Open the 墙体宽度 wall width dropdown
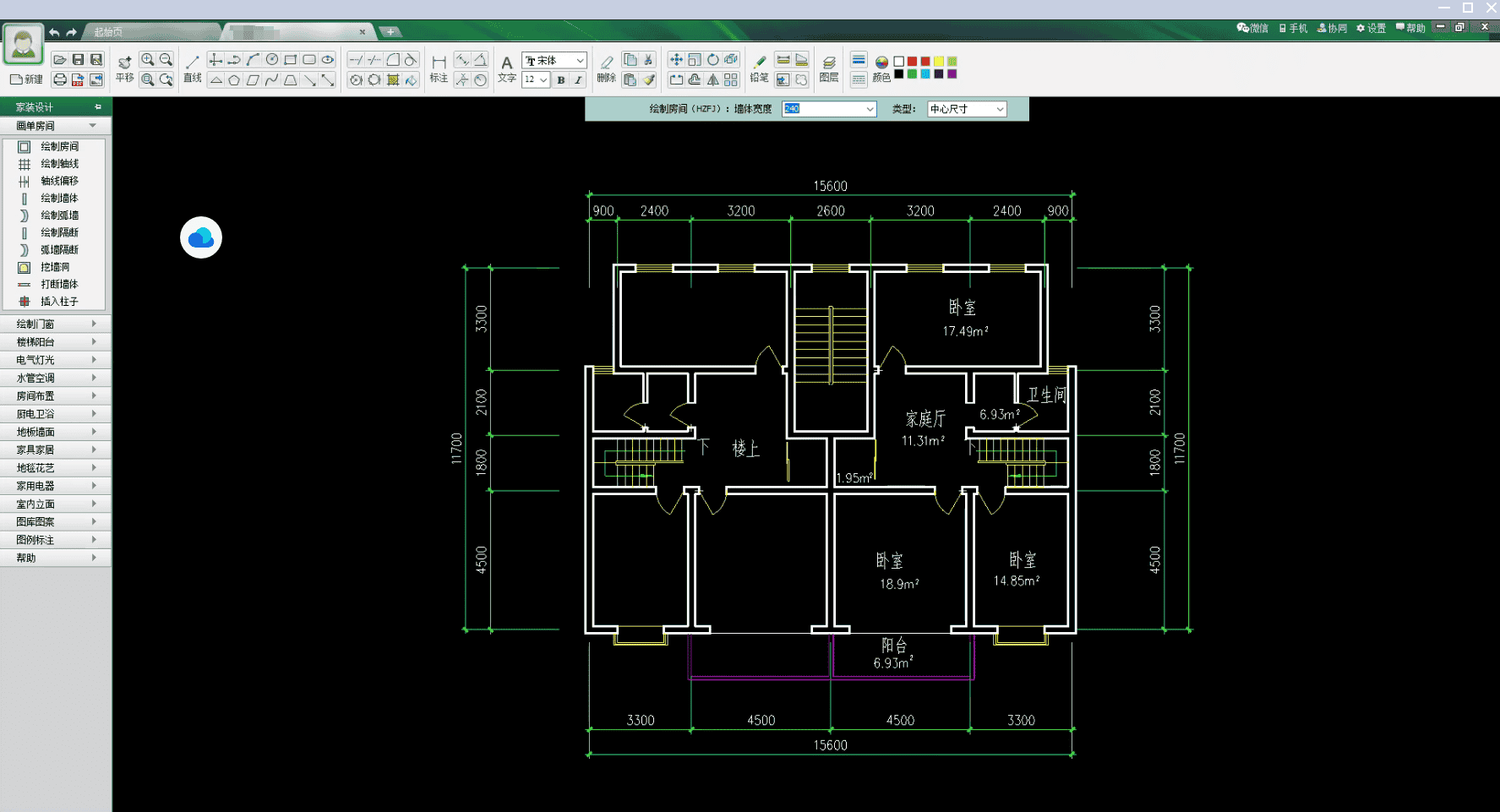1500x812 pixels. coord(870,109)
